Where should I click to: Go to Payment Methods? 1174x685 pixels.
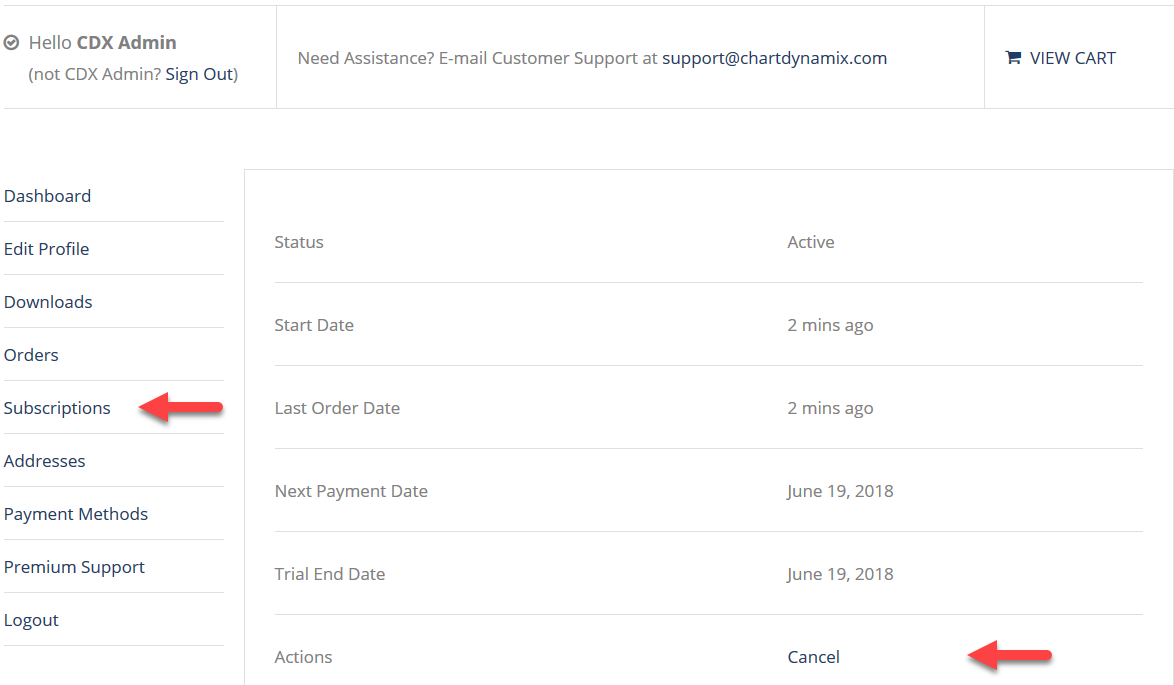[76, 514]
